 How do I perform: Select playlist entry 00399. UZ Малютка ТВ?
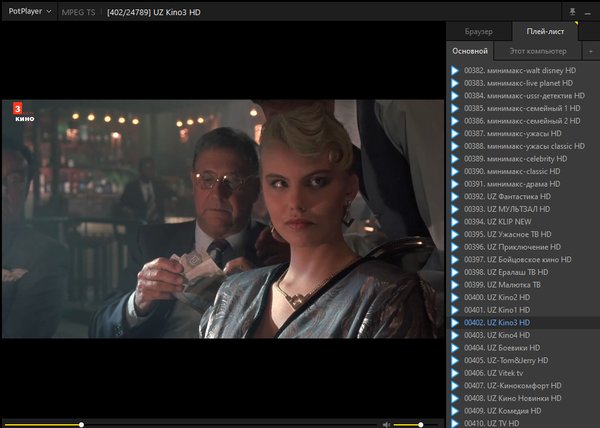point(523,285)
